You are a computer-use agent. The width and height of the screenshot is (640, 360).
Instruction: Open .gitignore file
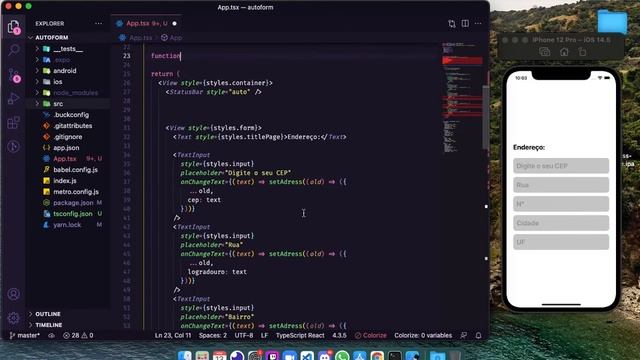[68, 137]
